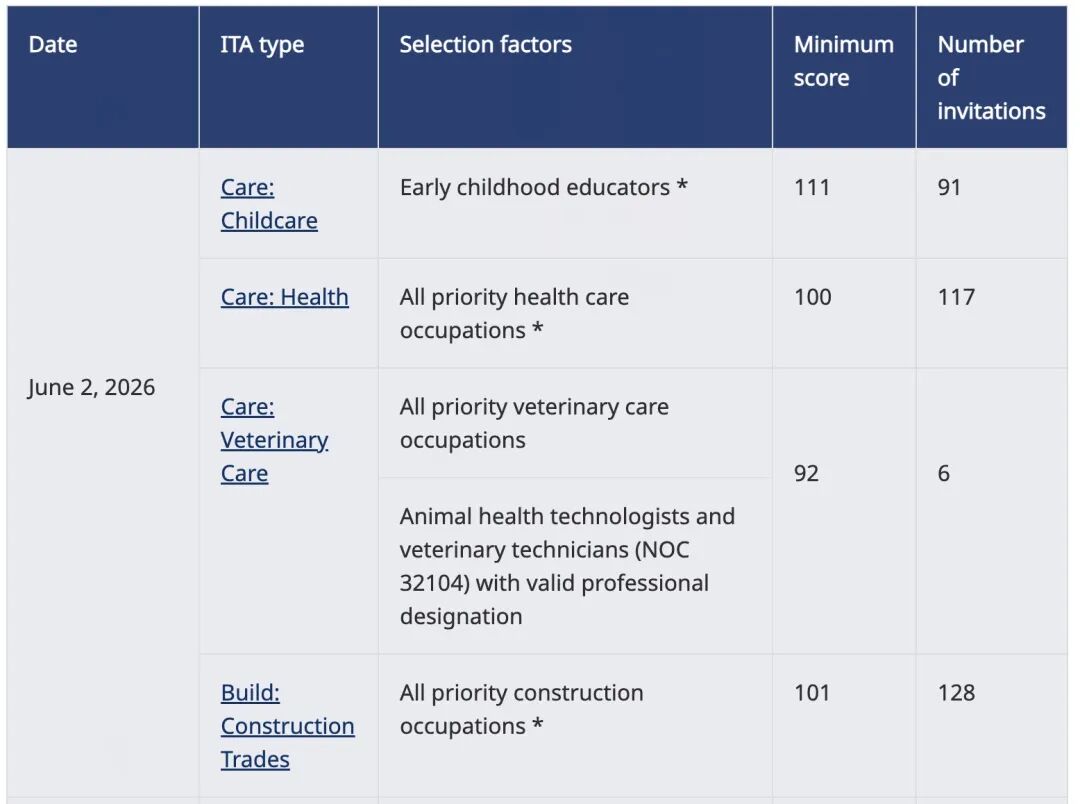1080x804 pixels.
Task: Click the Early childhood educators cell
Action: pos(543,187)
